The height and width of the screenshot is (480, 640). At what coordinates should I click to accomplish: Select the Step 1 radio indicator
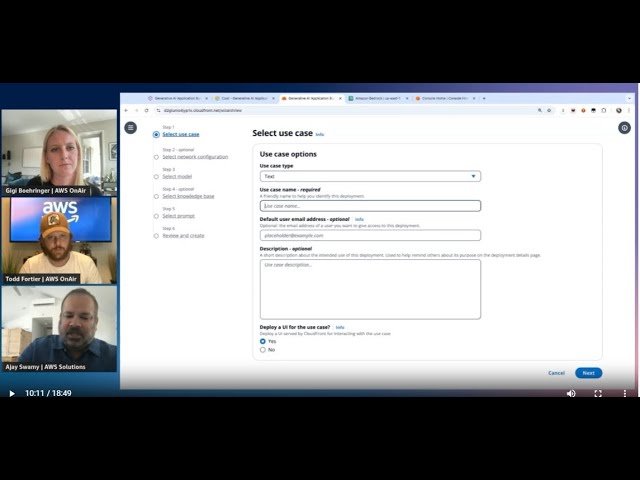156,134
